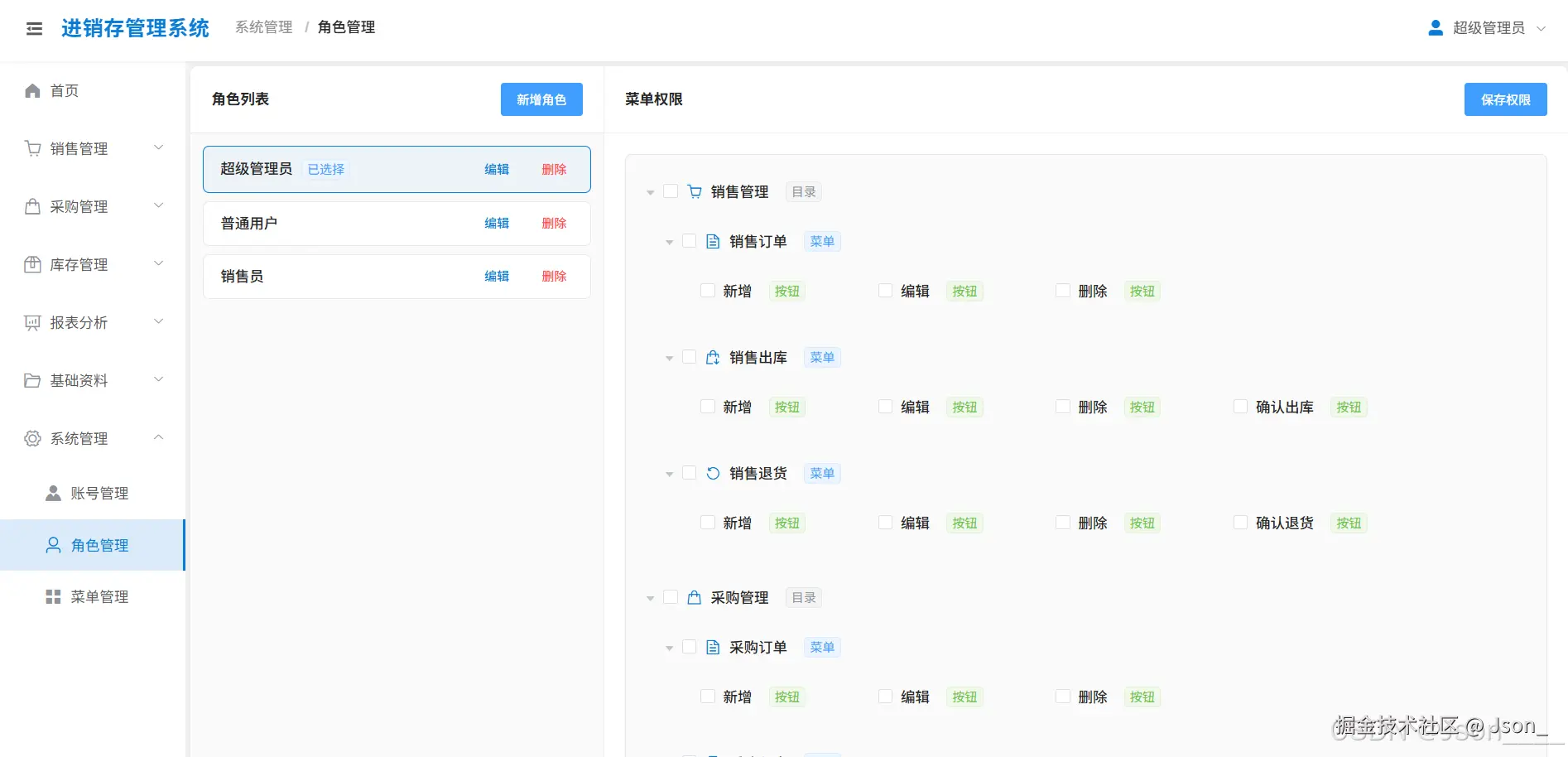Open 账号管理 in the sidebar

93,494
